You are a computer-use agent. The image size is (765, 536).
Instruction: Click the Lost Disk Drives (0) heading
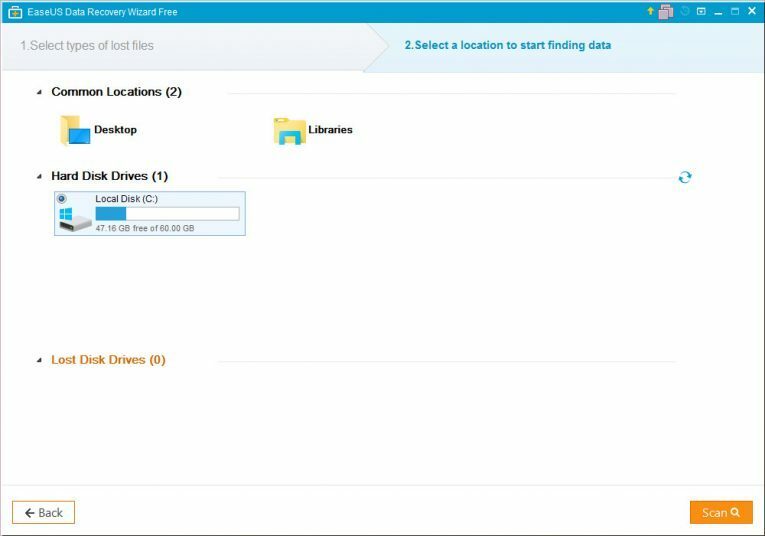point(108,360)
